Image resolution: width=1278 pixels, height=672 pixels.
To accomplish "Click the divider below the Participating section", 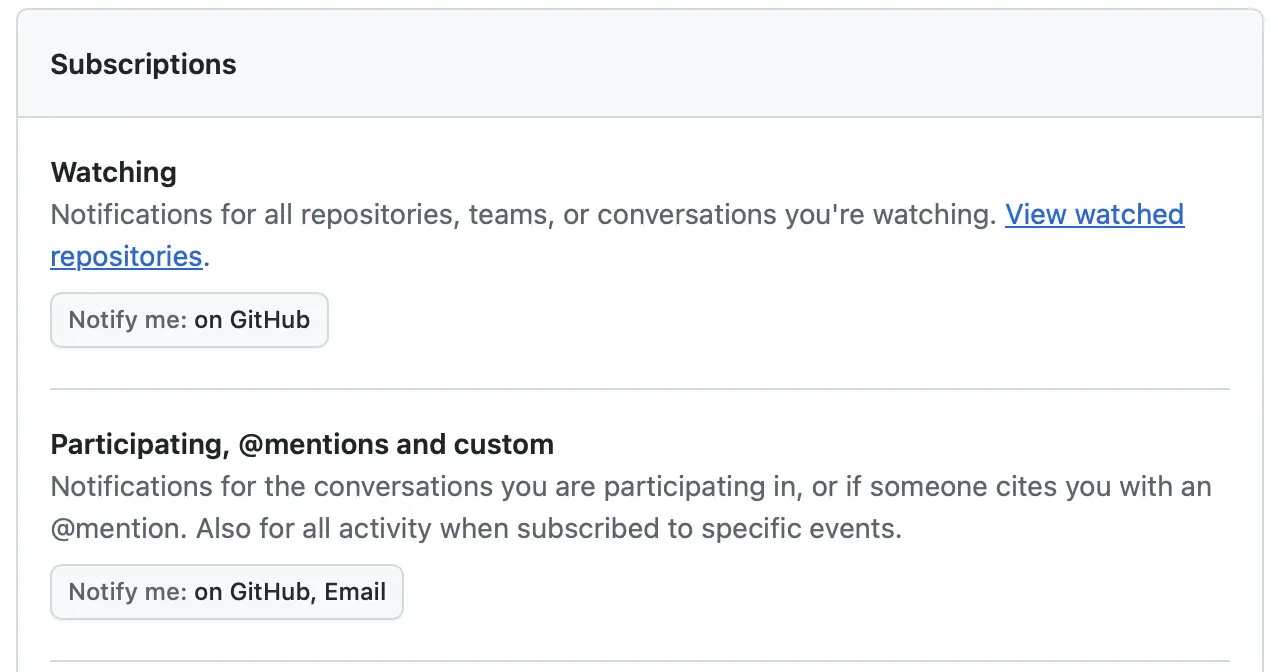I will 640,661.
